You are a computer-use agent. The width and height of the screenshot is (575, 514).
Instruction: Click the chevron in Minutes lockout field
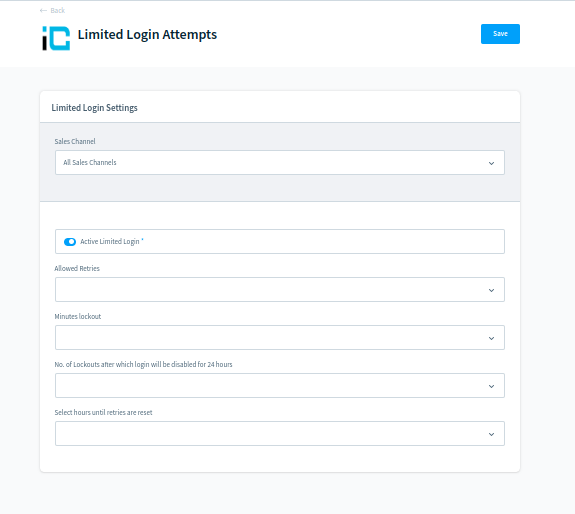(491, 338)
